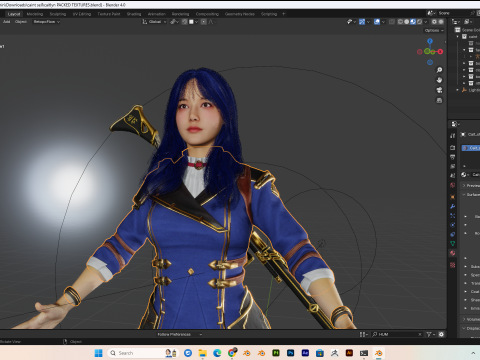This screenshot has height=360, width=480.
Task: Open the RetopoFlow dropdown
Action: pos(47,22)
